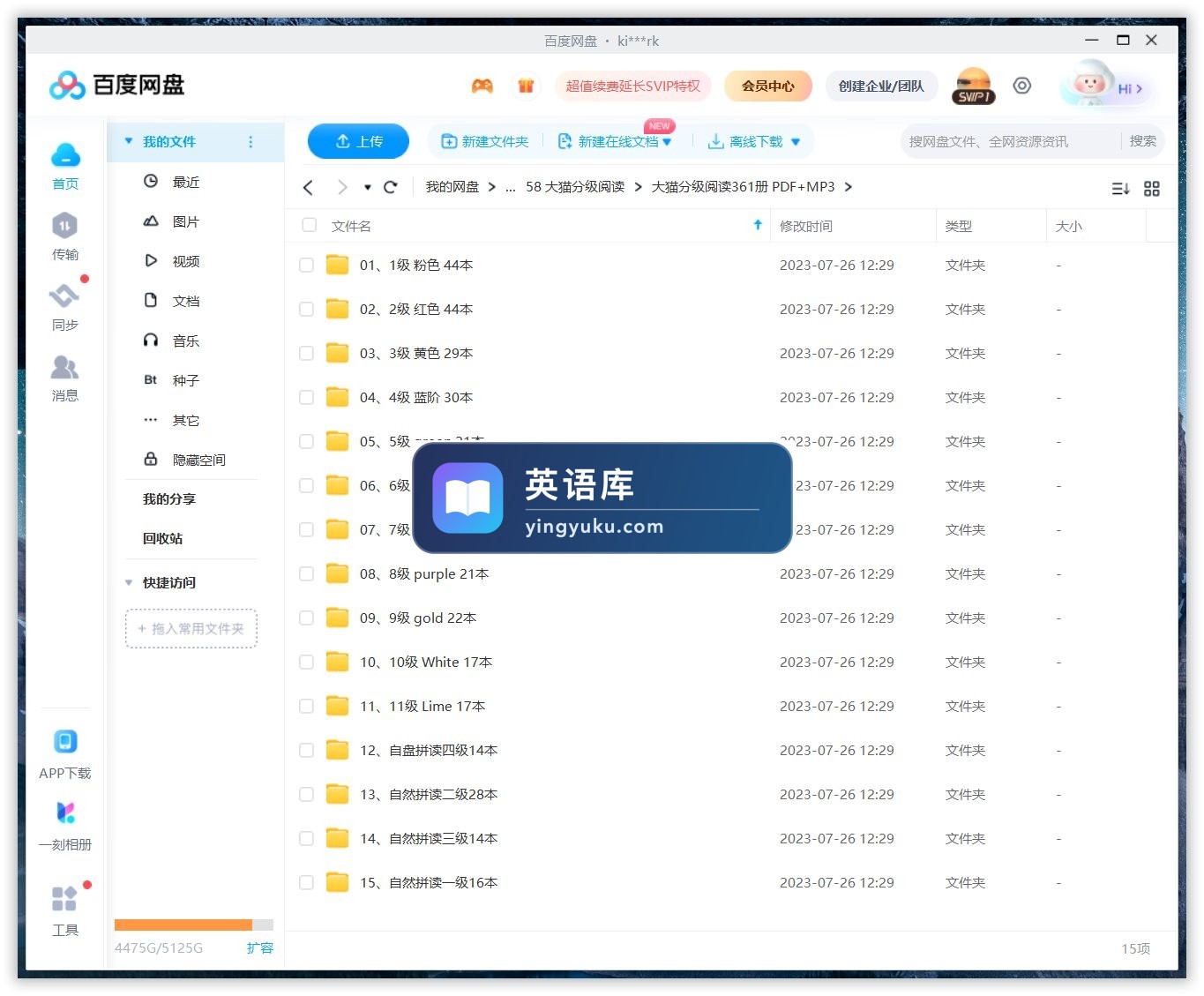Refresh the current folder listing

pyautogui.click(x=391, y=187)
